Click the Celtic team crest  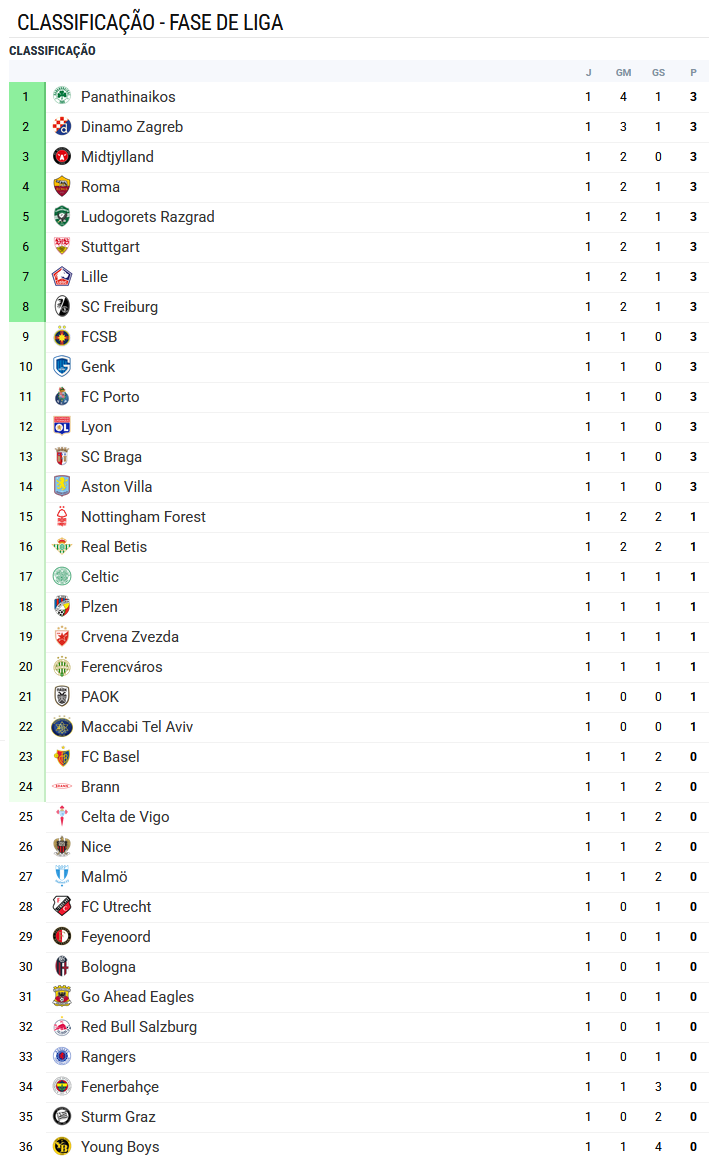pos(62,577)
